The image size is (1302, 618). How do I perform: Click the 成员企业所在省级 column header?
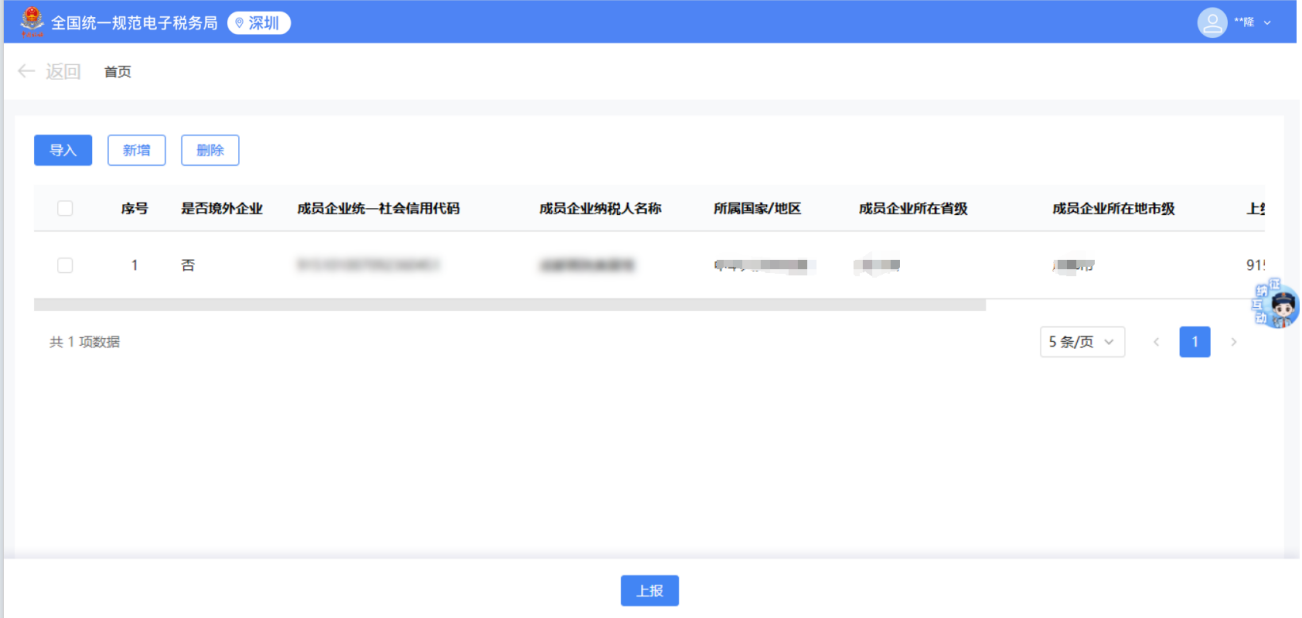(x=913, y=208)
